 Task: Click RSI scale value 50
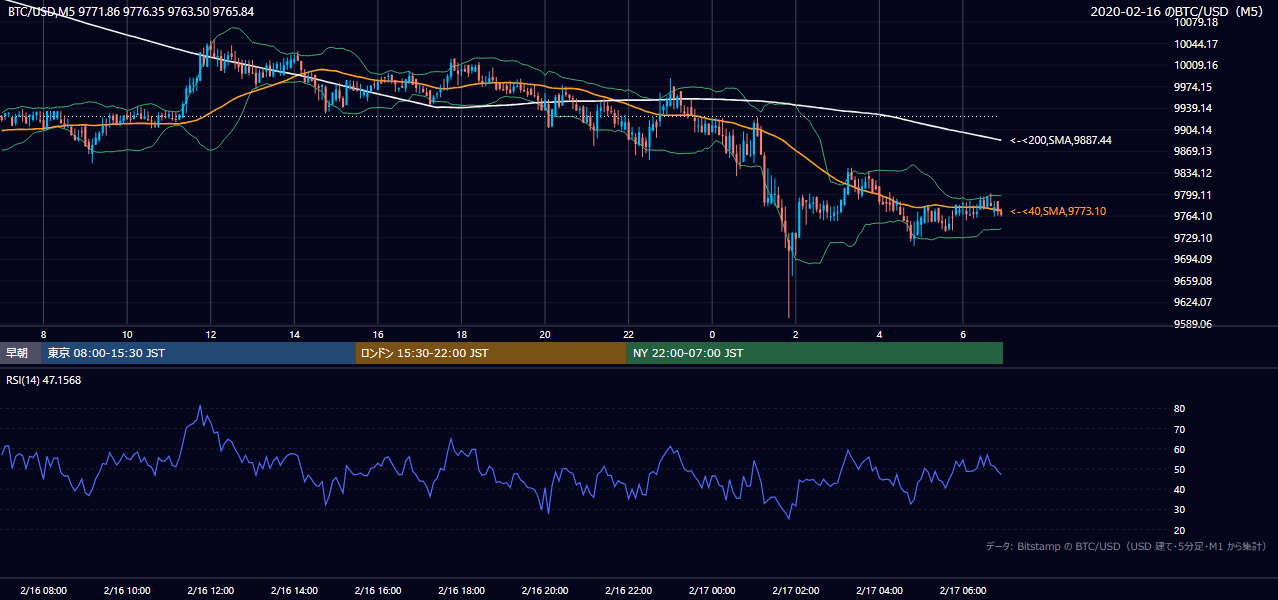click(x=1179, y=469)
